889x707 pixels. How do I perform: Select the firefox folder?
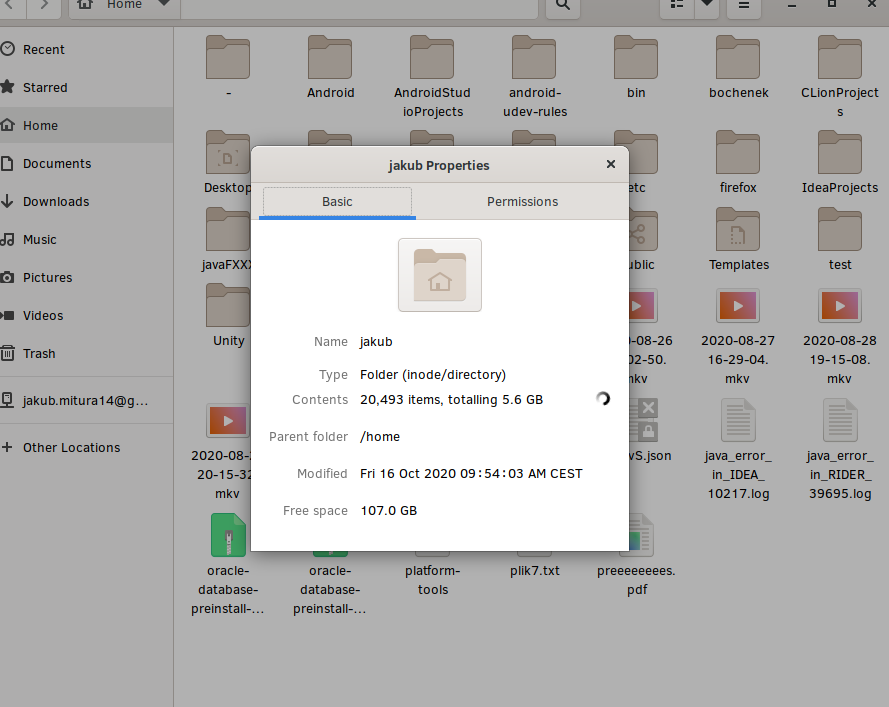coord(738,162)
